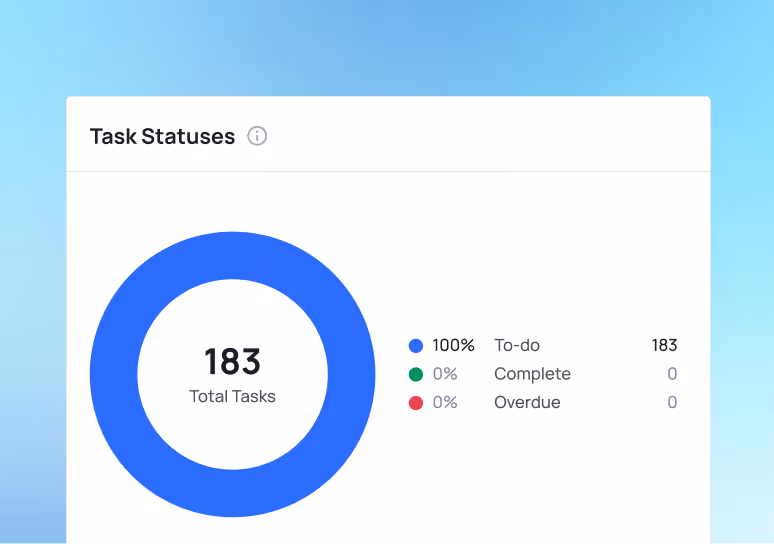Select the 'Complete' legend label
This screenshot has height=544, width=774.
(532, 374)
